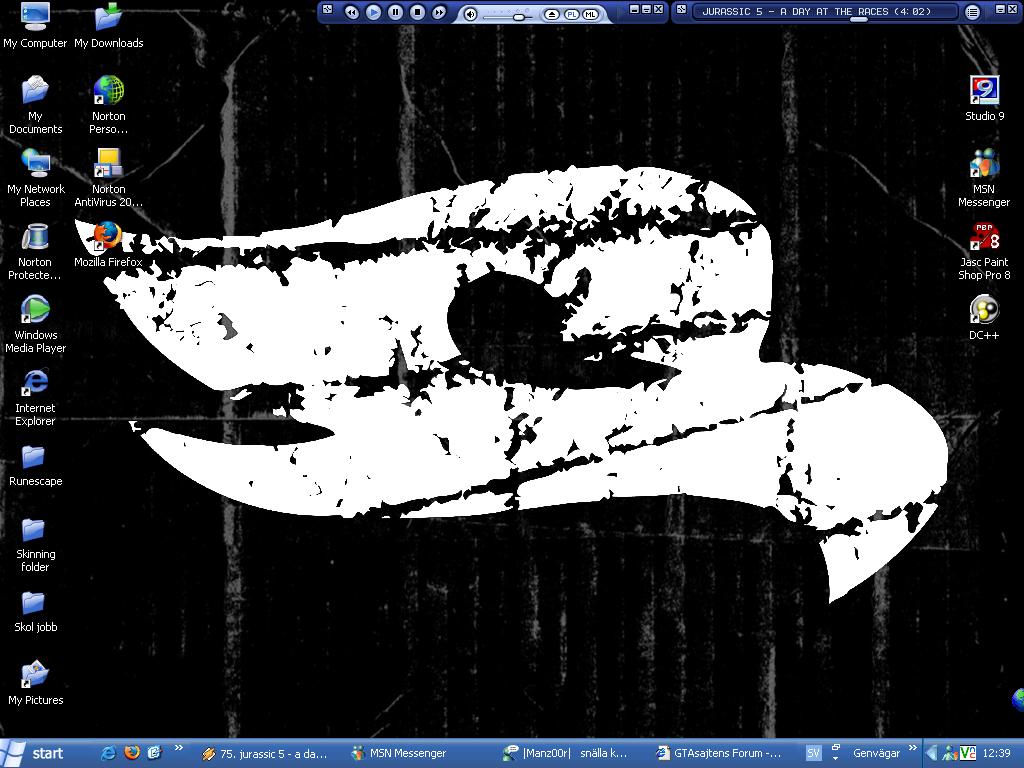Click the eject/open file button in the player
The height and width of the screenshot is (768, 1024).
tap(552, 14)
